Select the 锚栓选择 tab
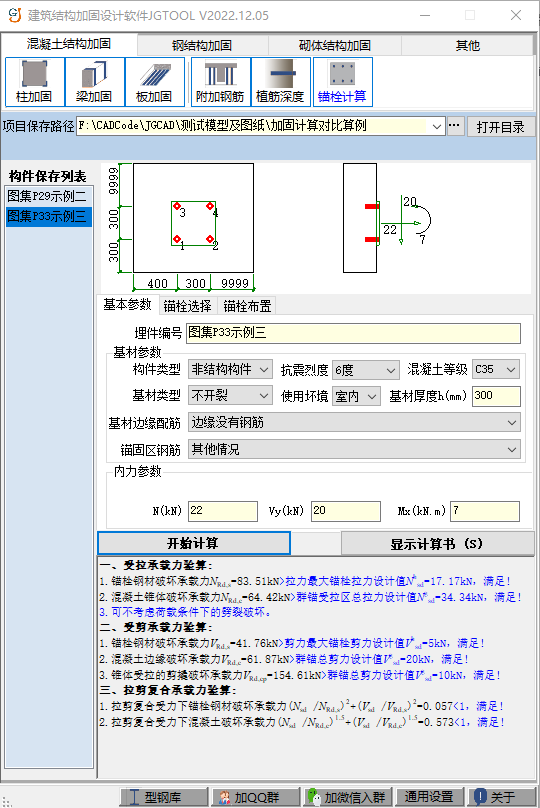540x808 pixels. coord(187,306)
